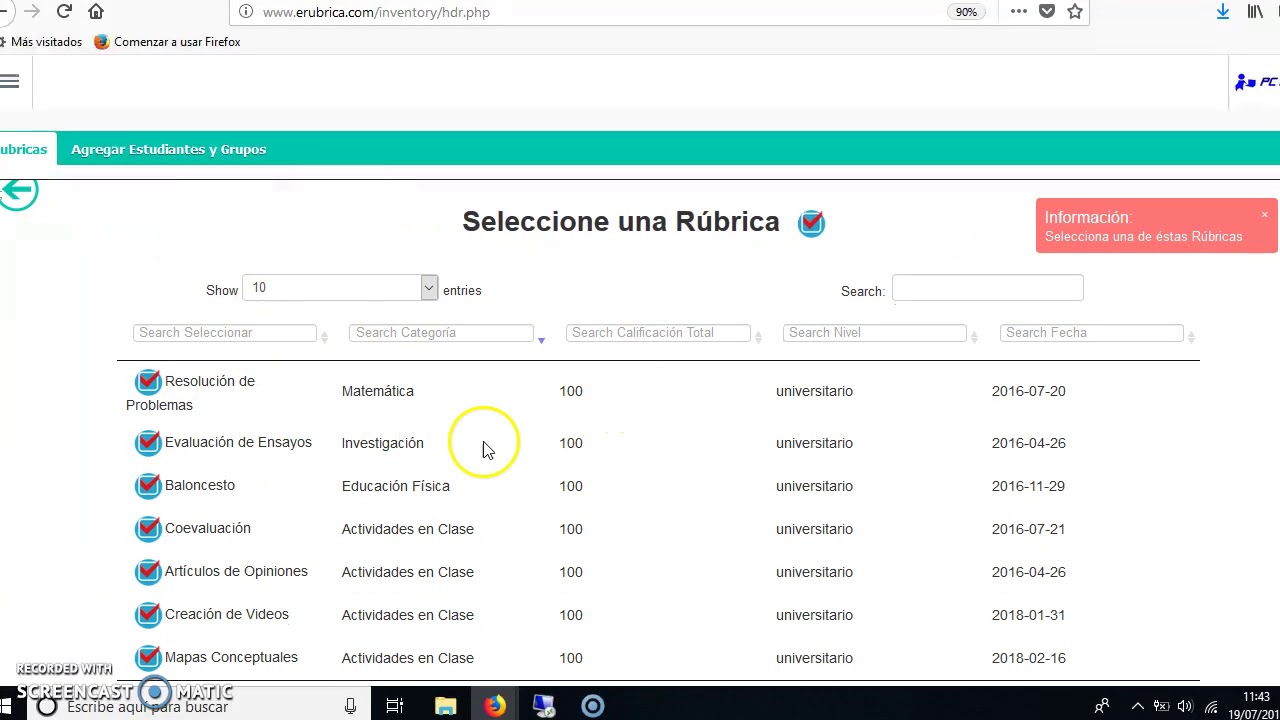Viewport: 1280px width, 720px height.
Task: Go back with the green arrow circle
Action: click(18, 191)
